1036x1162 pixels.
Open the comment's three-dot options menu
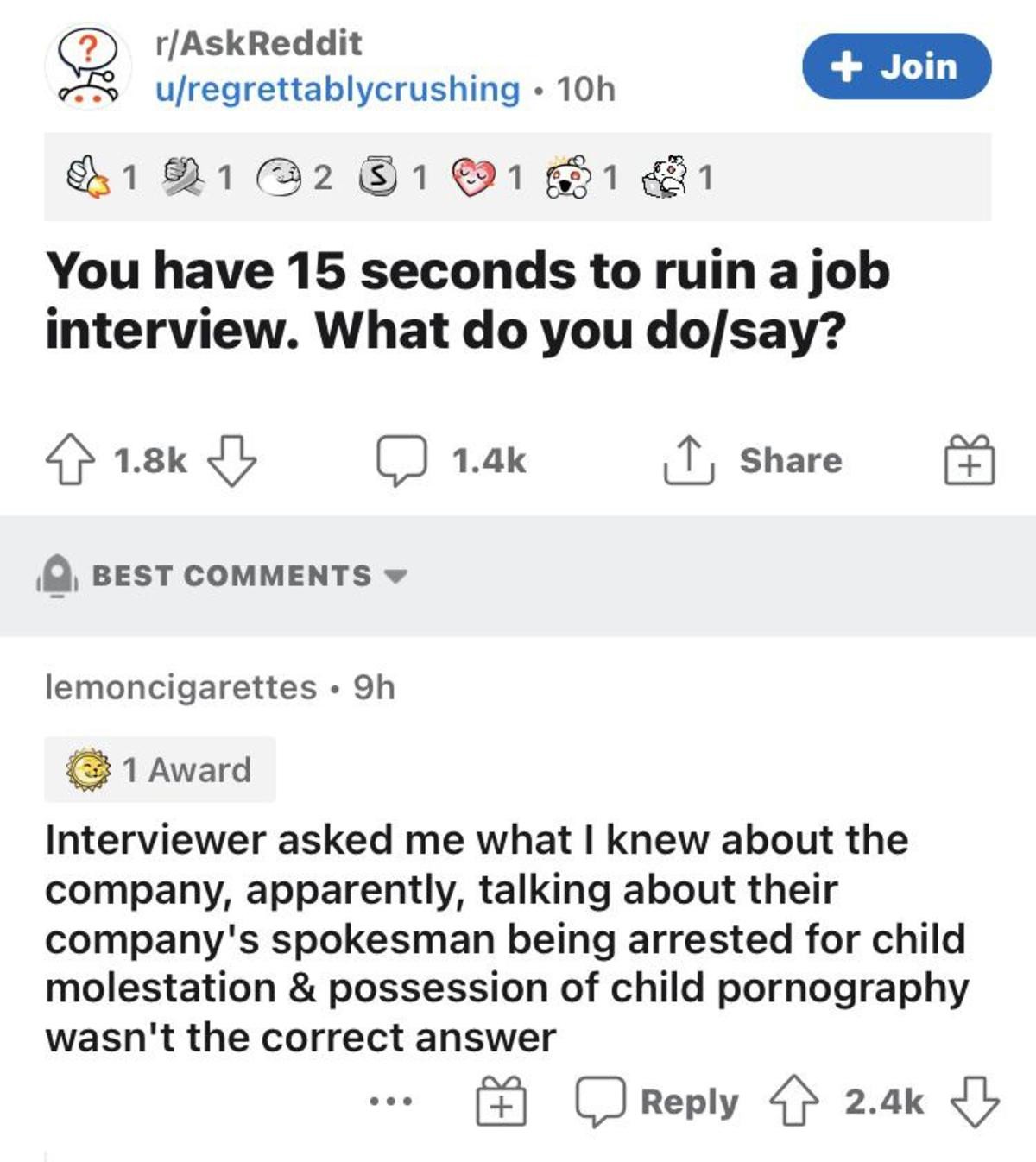390,1102
